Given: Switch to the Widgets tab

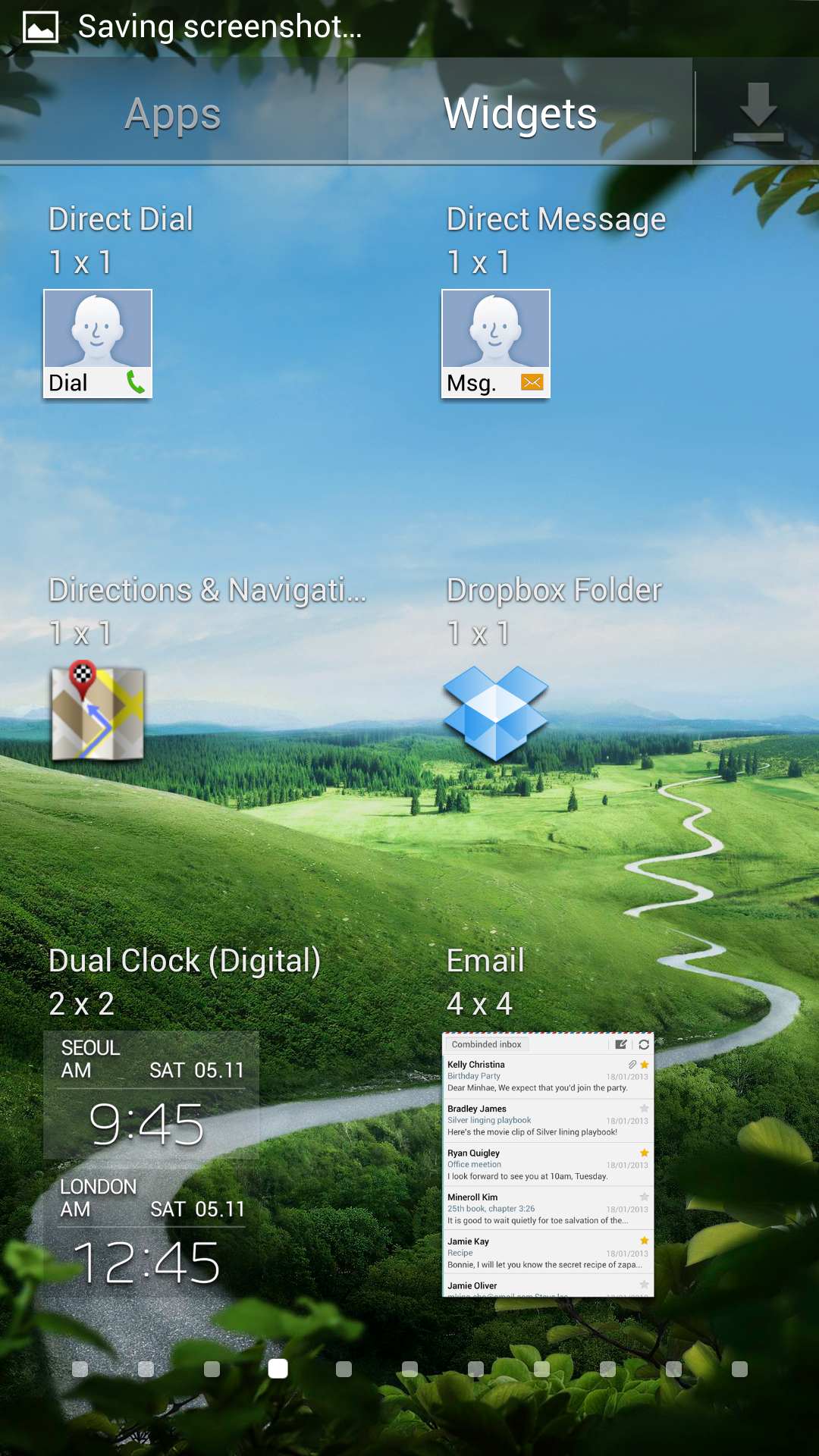Looking at the screenshot, I should click(x=520, y=114).
